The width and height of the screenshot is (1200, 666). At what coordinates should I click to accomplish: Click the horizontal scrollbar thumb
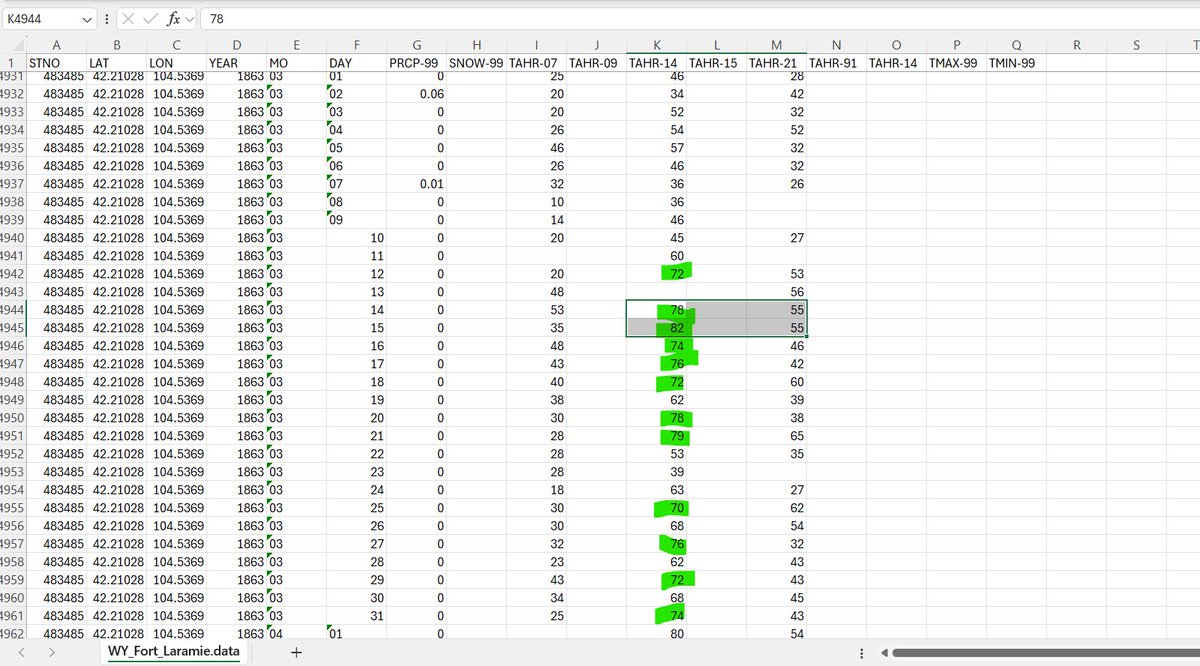1046,653
